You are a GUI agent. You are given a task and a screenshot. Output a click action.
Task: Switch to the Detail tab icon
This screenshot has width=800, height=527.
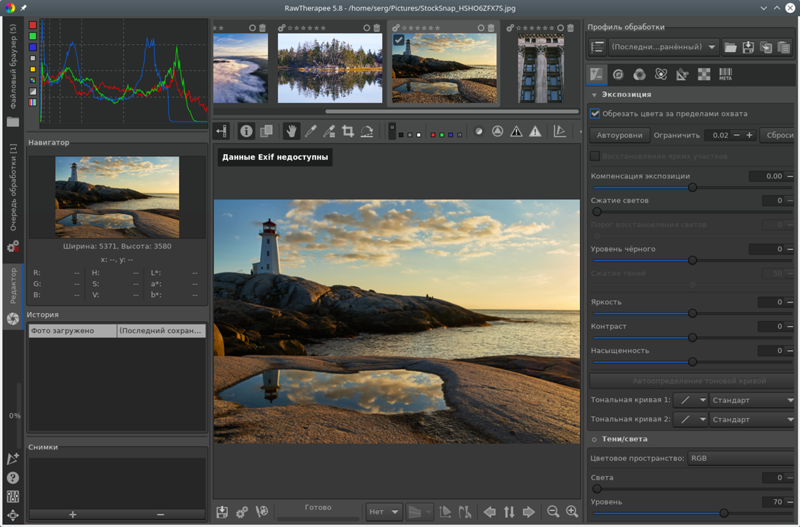click(x=618, y=74)
